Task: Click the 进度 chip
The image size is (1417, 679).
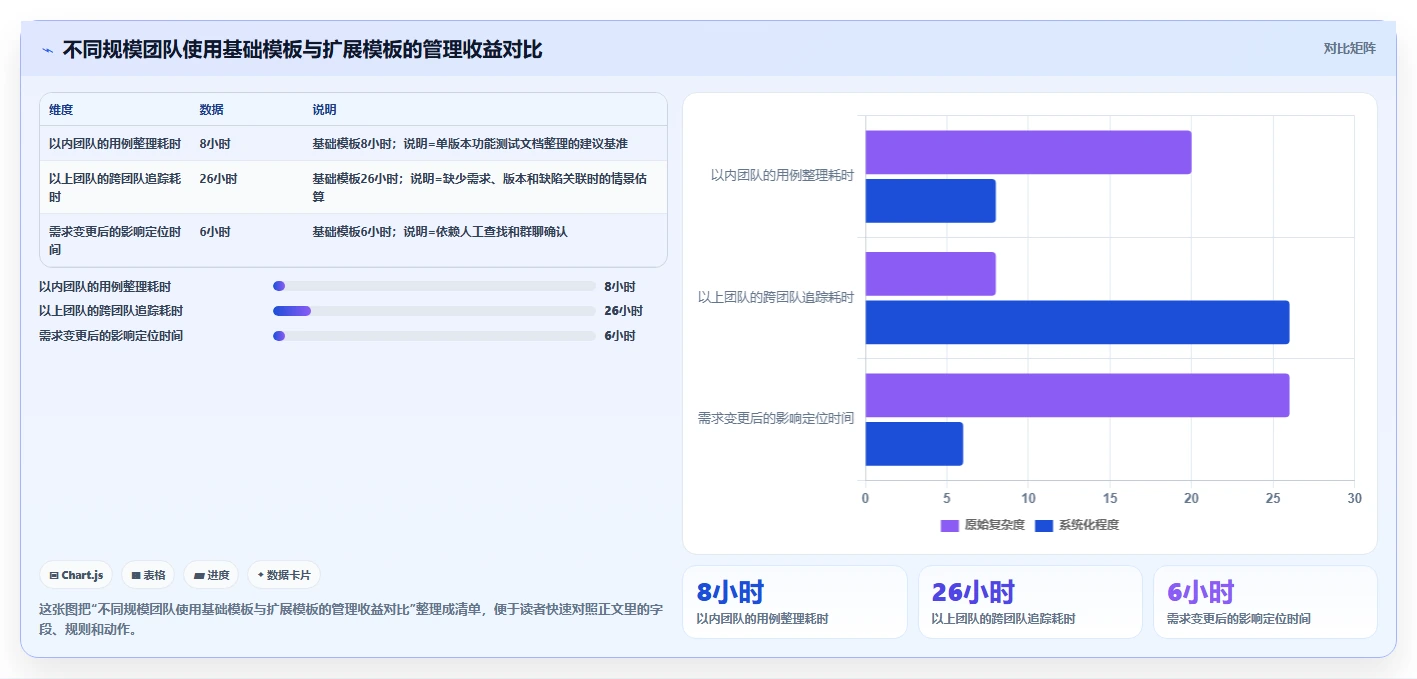Action: click(x=211, y=575)
